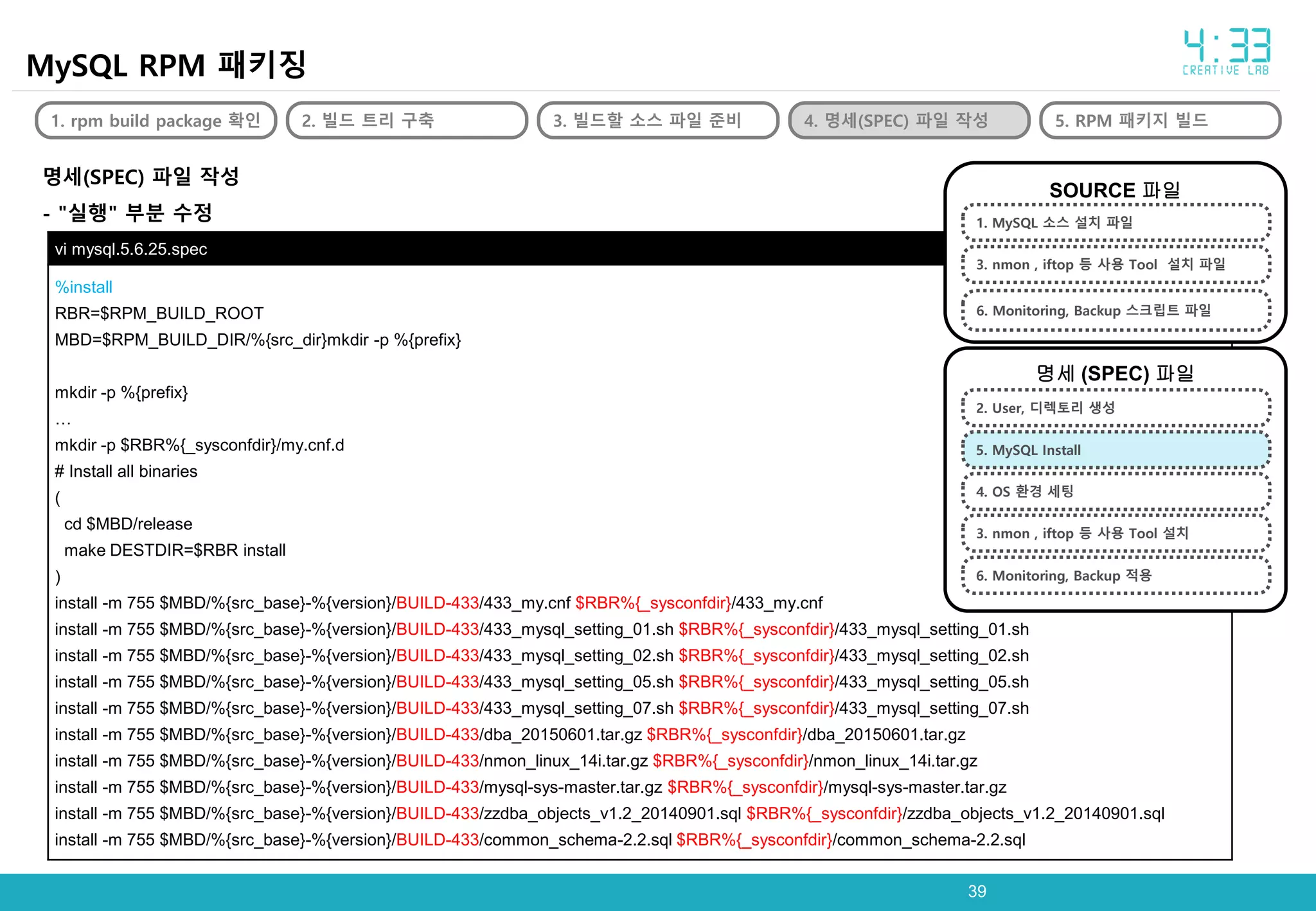Click the install line for 433_mysql_setting_02.sh
This screenshot has height=911, width=1316.
(542, 656)
